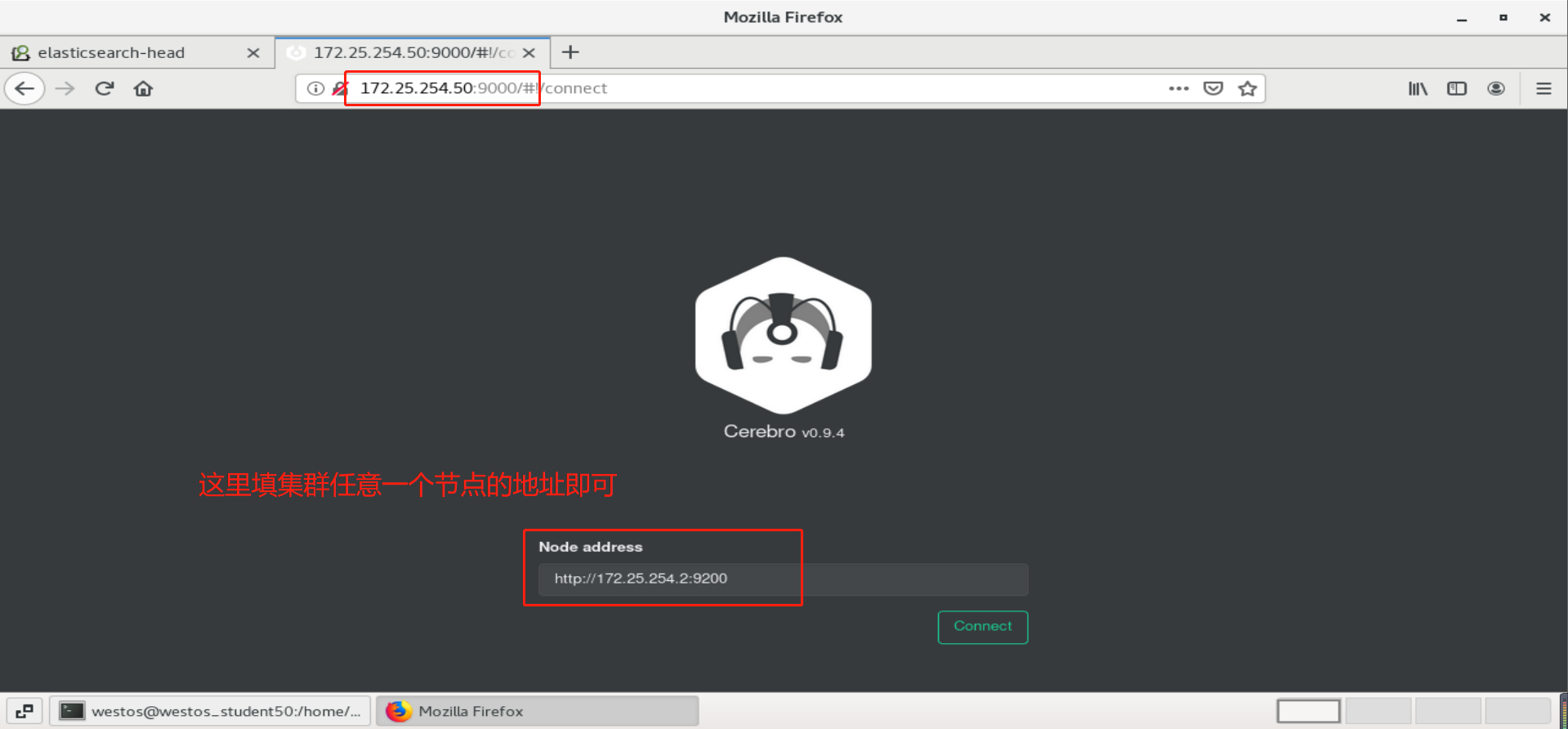Click the show desktop taskbar icon
The image size is (1568, 729).
coord(25,711)
